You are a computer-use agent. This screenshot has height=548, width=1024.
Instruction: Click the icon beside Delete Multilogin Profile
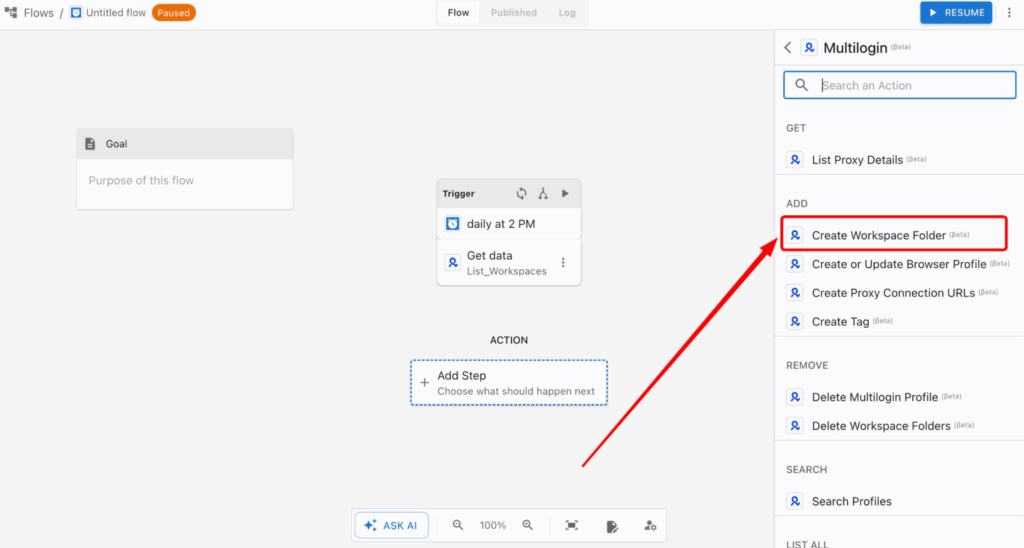point(795,396)
